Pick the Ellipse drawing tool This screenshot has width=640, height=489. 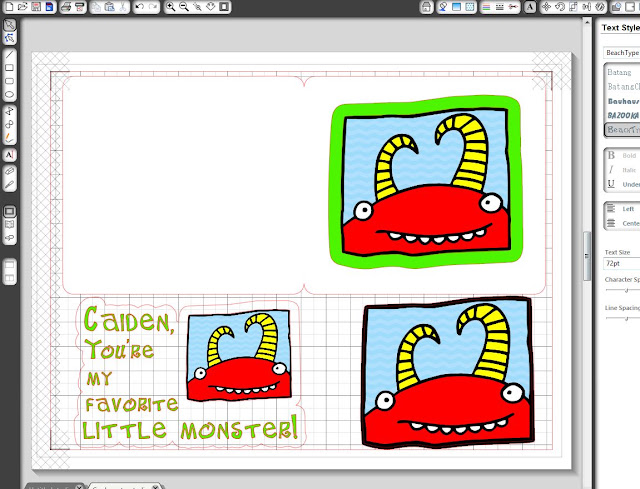9,95
